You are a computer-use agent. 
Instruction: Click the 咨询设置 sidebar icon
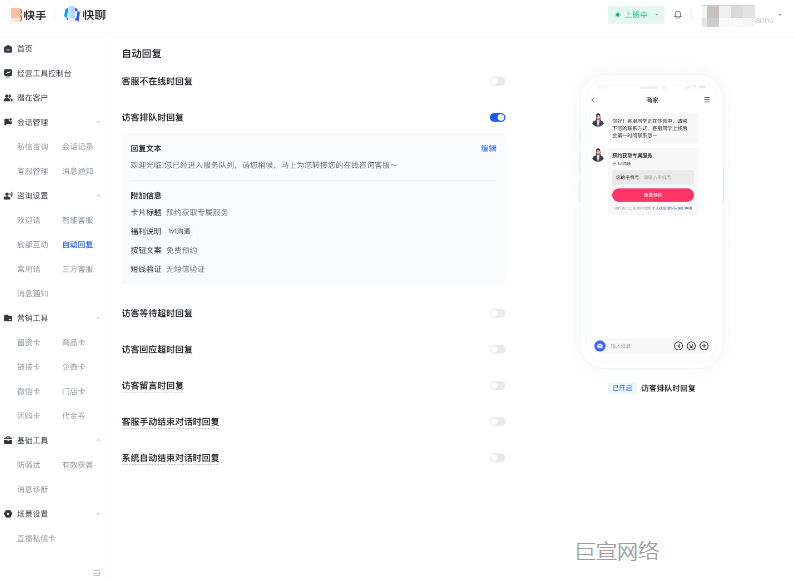point(8,196)
